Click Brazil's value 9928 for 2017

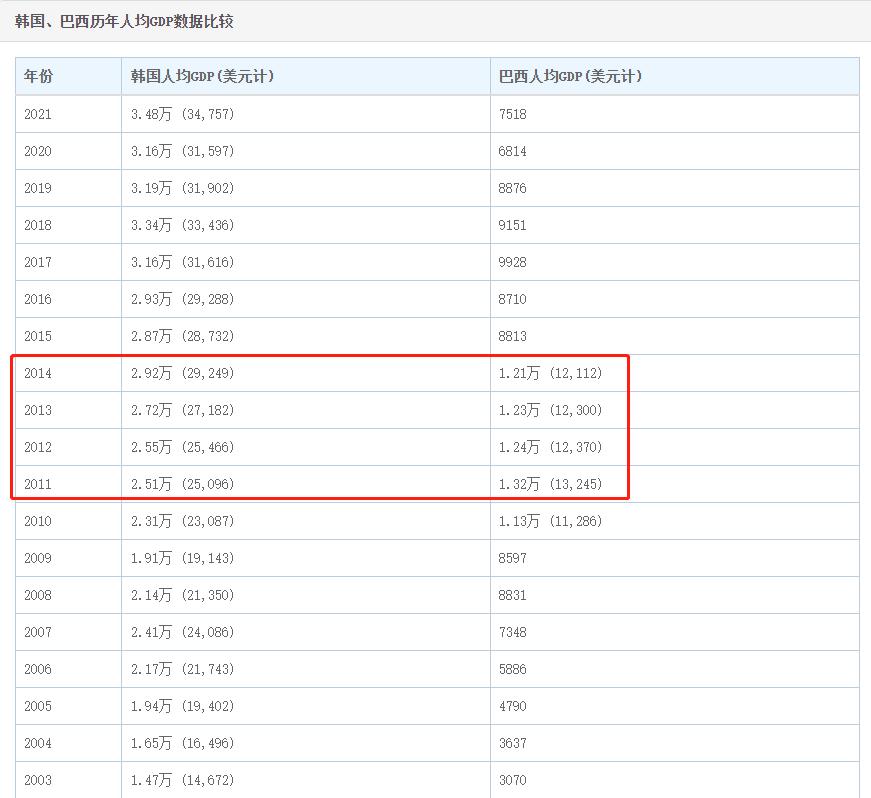click(x=513, y=262)
